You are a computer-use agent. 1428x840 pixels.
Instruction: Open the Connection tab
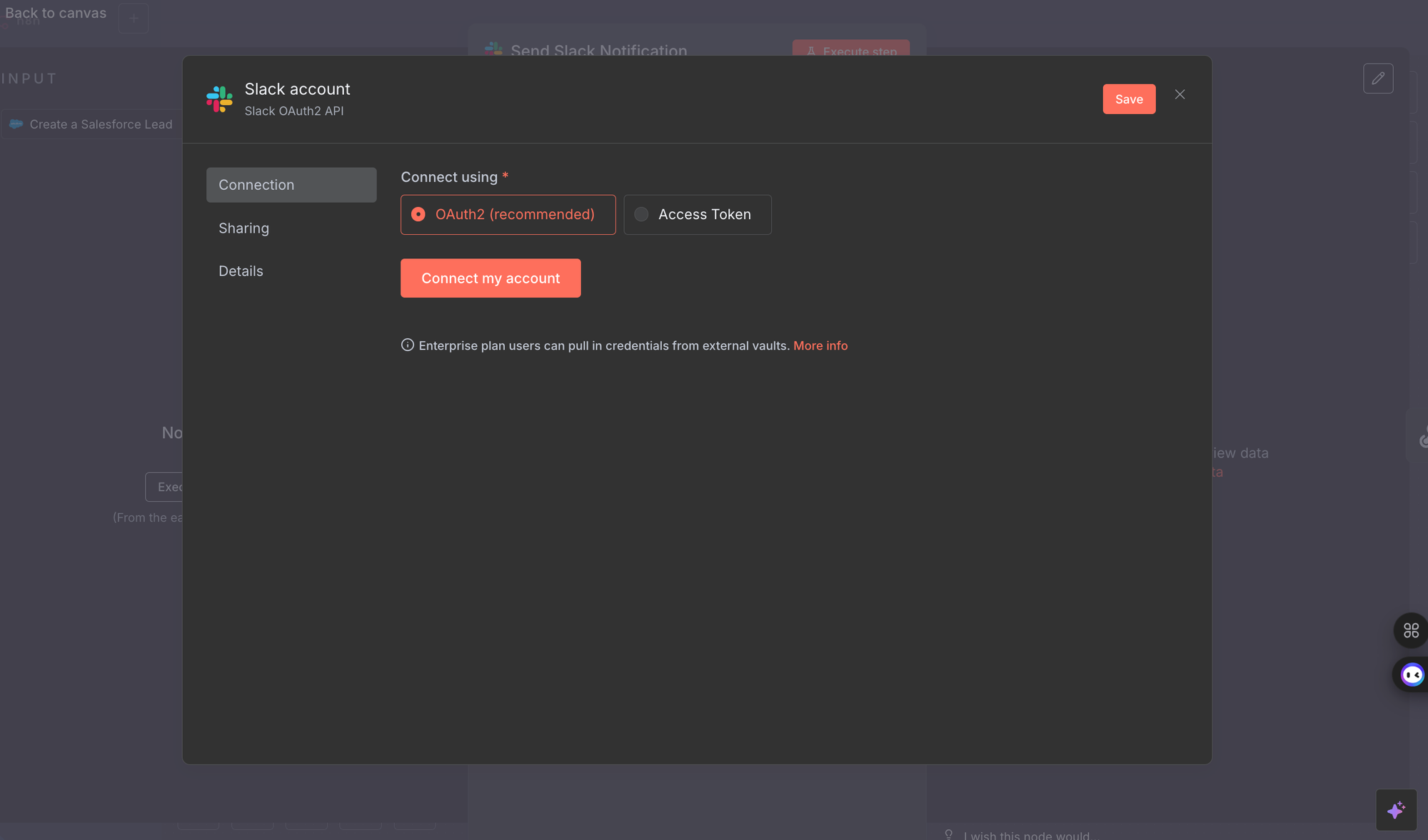coord(291,185)
